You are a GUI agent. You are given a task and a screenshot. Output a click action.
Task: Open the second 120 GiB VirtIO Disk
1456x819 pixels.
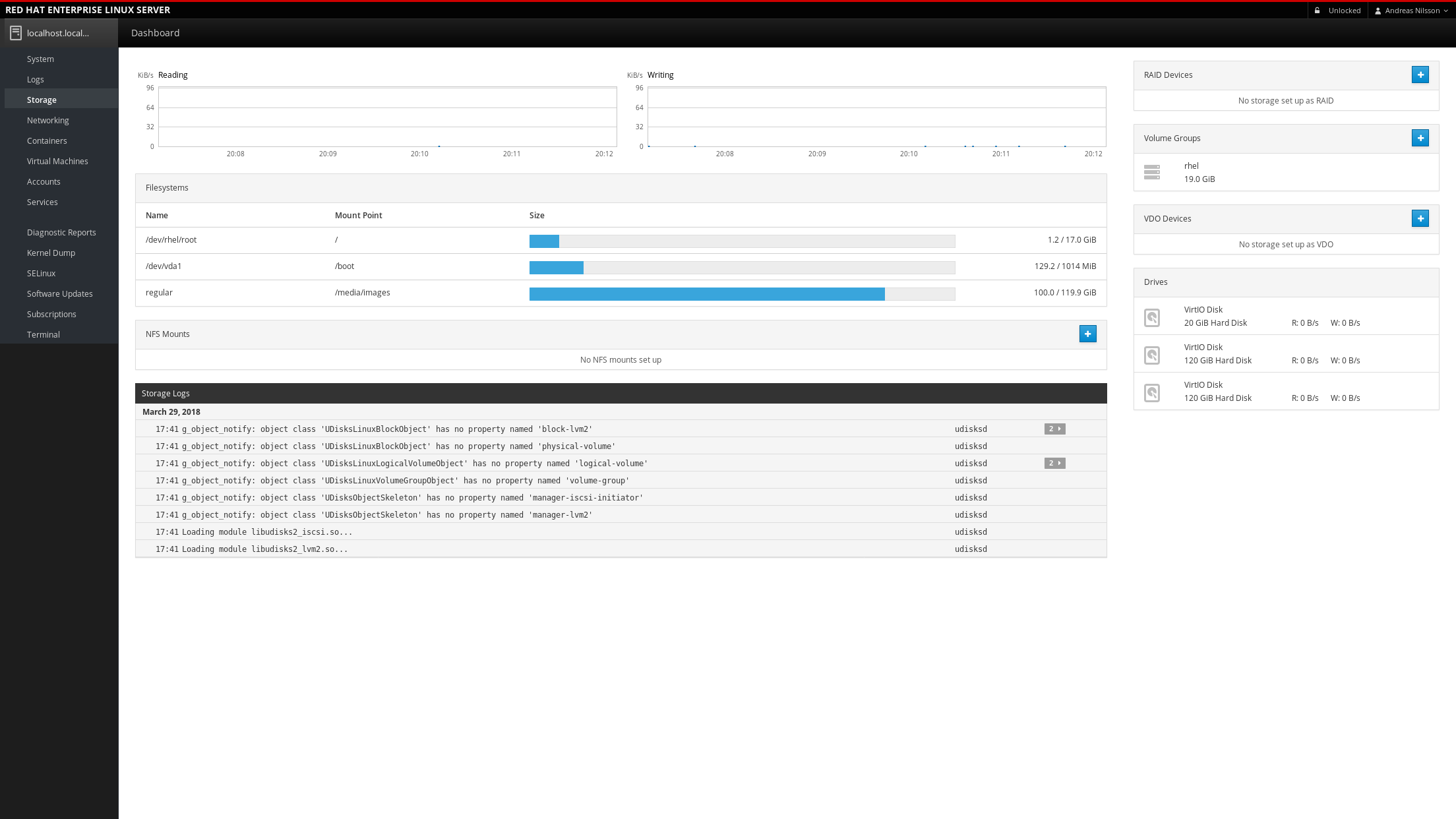click(1217, 392)
